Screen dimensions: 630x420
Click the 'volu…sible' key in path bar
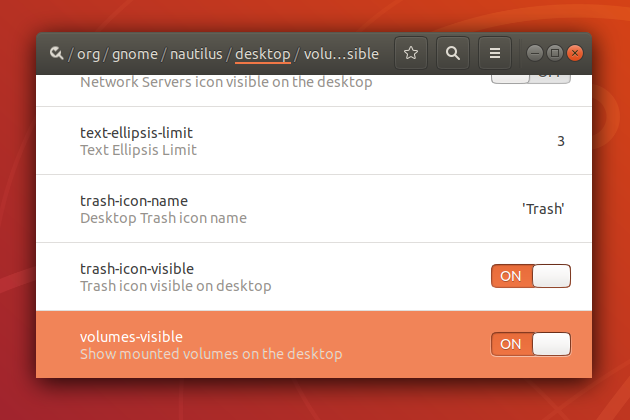coord(340,54)
